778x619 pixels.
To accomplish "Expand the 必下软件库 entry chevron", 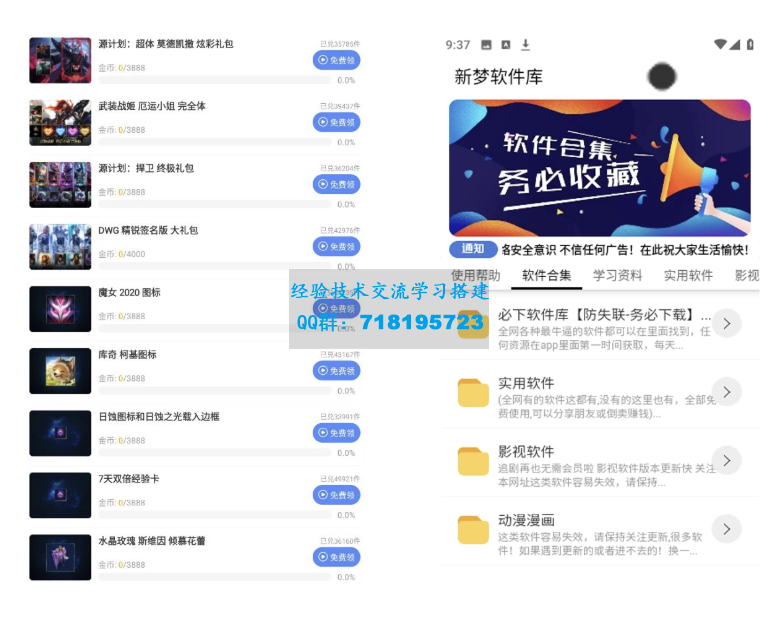I will [x=727, y=323].
